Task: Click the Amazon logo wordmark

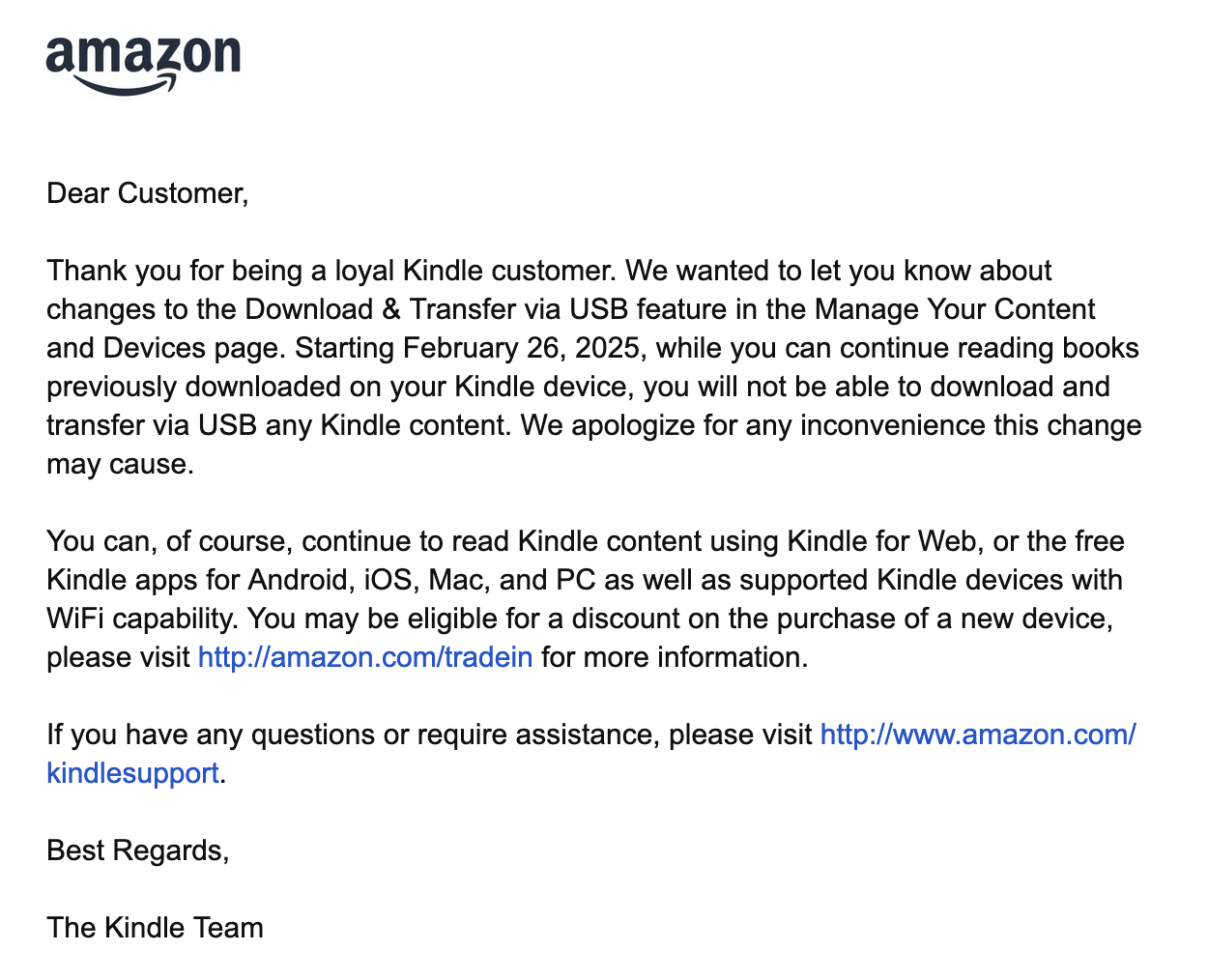Action: [x=143, y=55]
